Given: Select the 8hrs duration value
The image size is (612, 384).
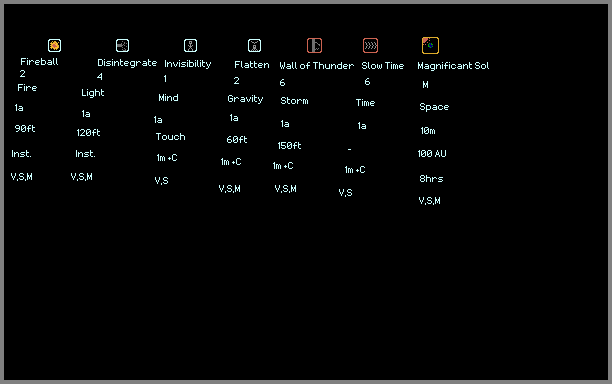Looking at the screenshot, I should pos(431,179).
